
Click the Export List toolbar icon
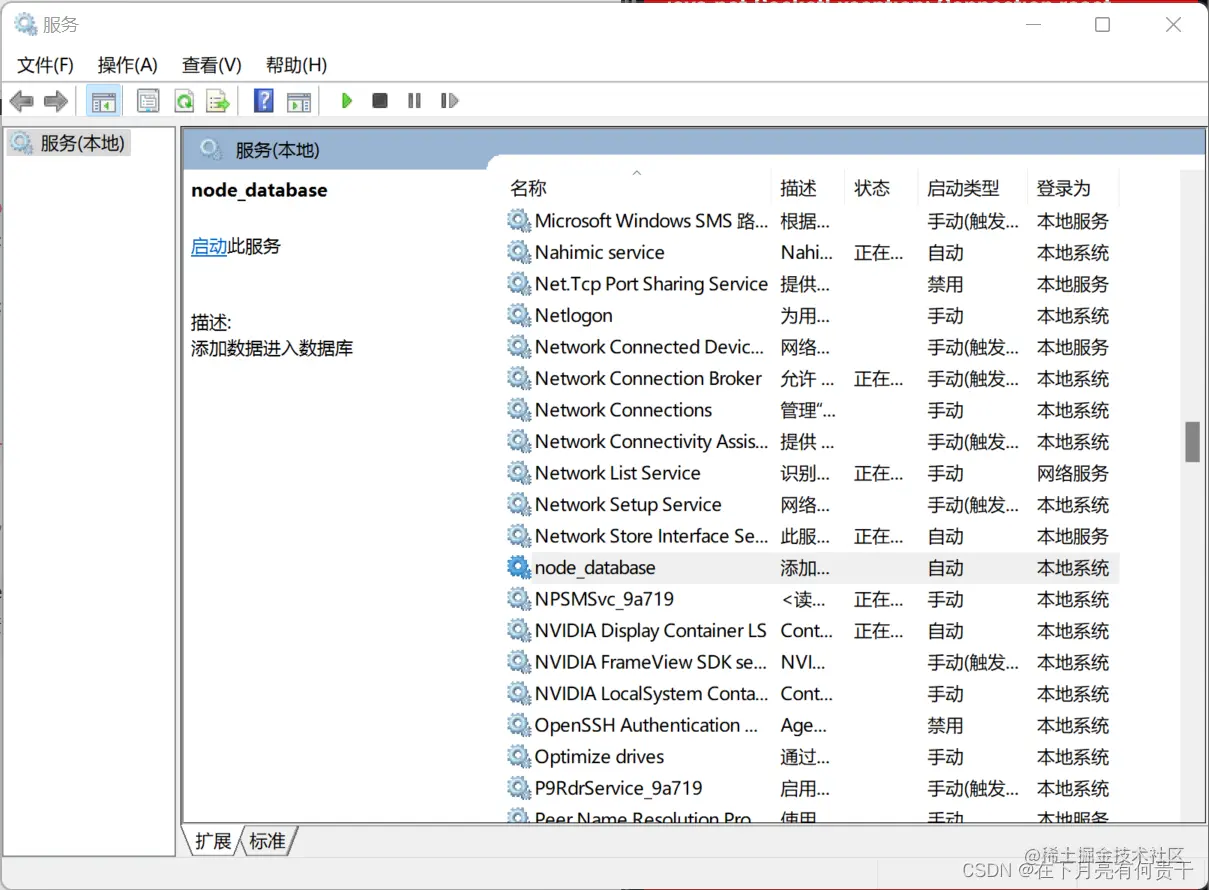pos(218,101)
